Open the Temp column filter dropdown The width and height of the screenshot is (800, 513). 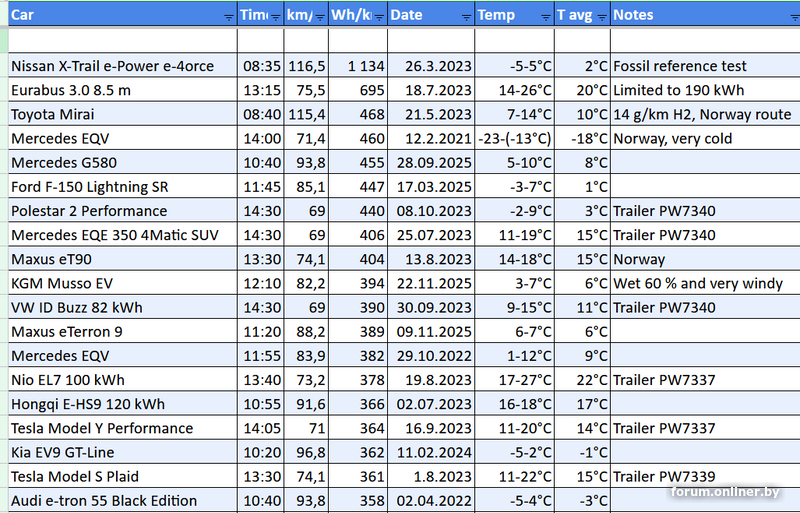coord(546,17)
